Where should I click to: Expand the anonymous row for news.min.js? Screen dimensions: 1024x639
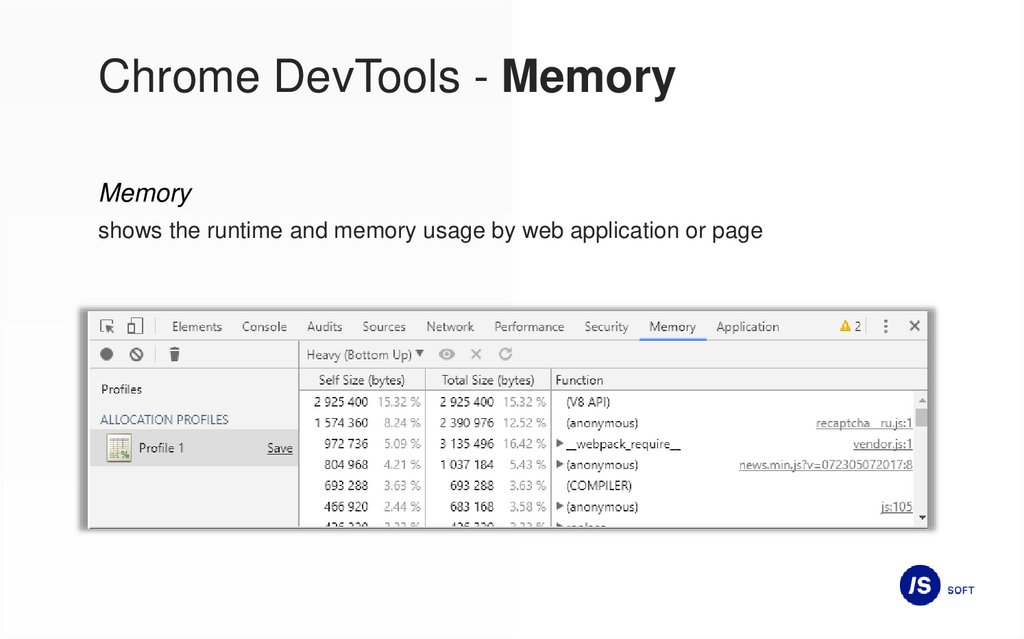pos(560,465)
